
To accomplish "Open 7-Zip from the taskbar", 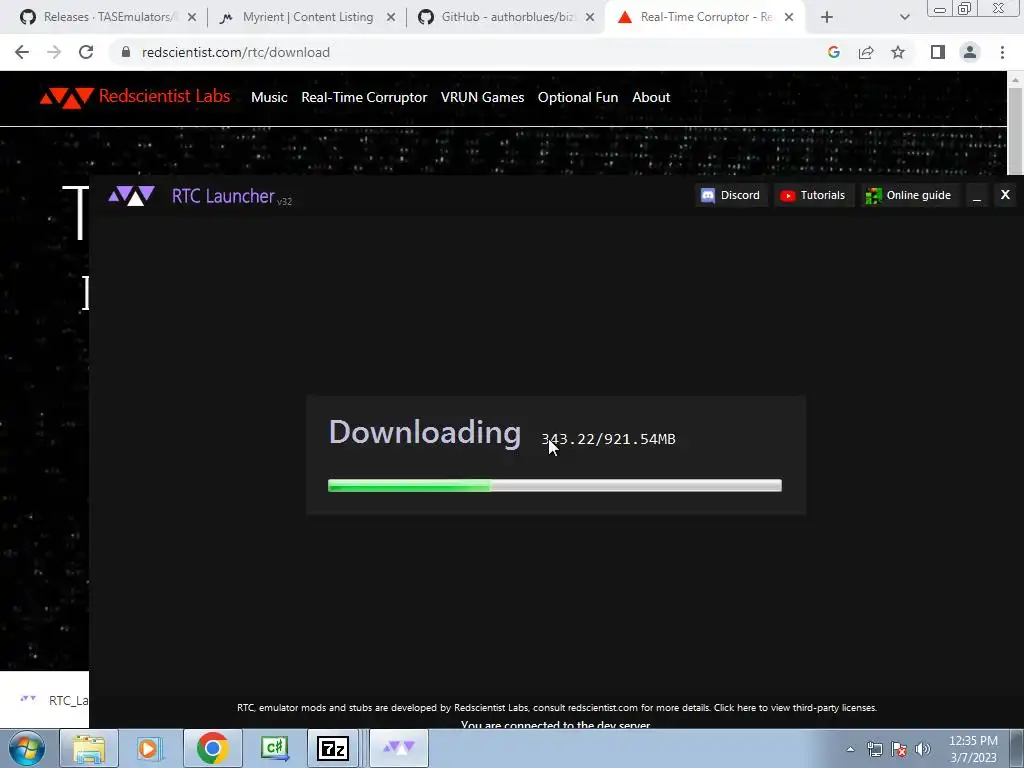I will 333,748.
